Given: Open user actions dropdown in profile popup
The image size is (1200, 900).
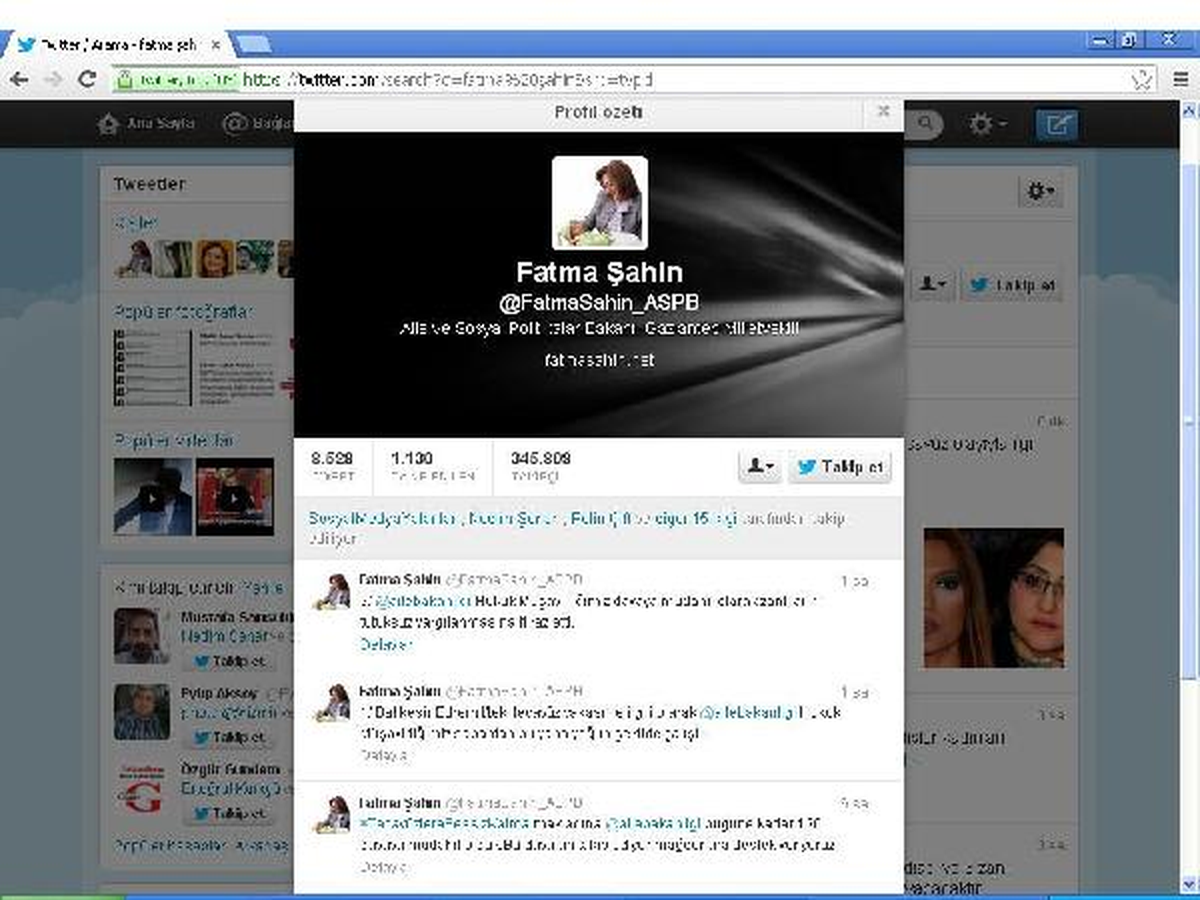Looking at the screenshot, I should pyautogui.click(x=760, y=467).
